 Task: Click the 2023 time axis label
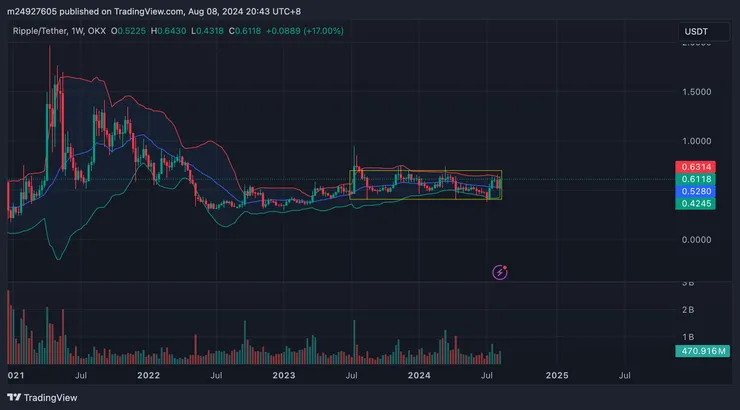tap(284, 376)
